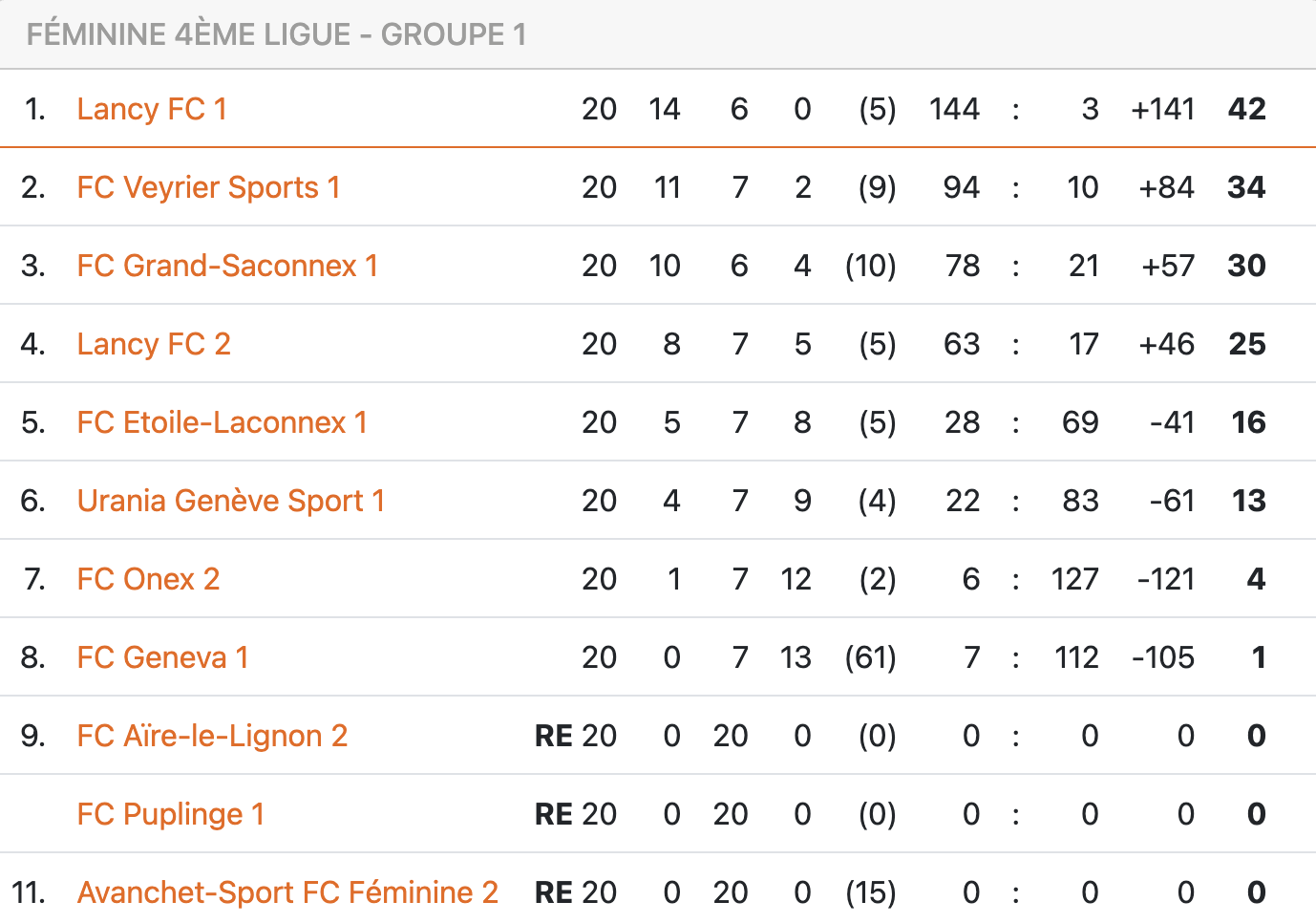Click Urania Genève Sport 1 link

230,501
